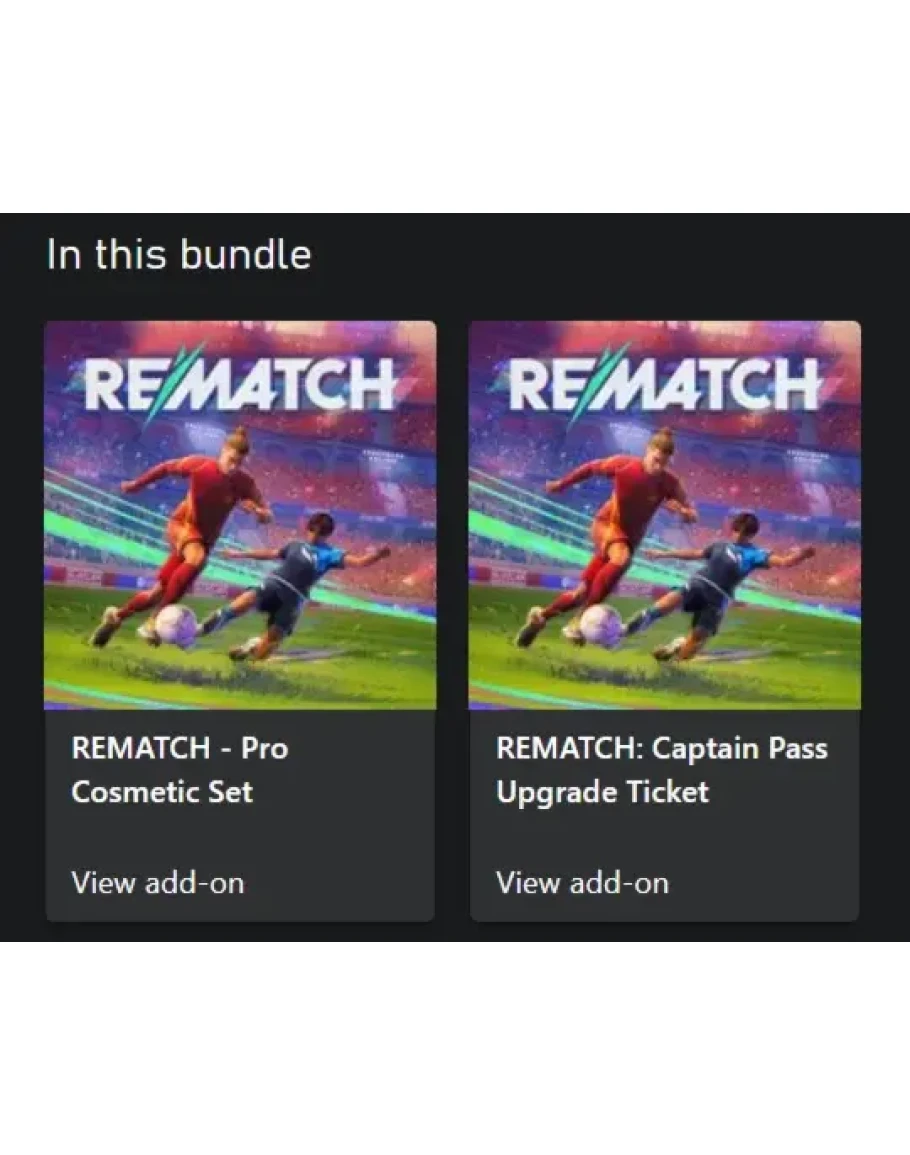
Task: Click the soccer ball in Pro Cosmetic Set artwork
Action: 175,625
